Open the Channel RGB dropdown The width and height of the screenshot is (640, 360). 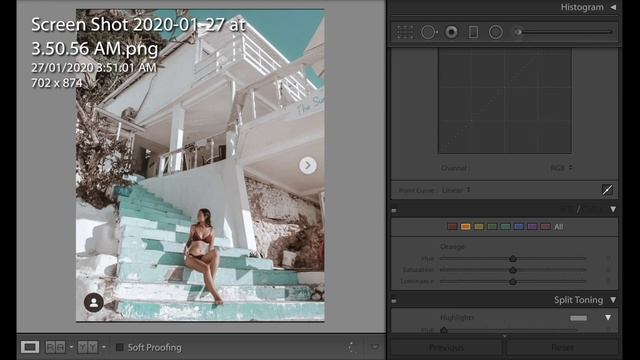point(561,168)
